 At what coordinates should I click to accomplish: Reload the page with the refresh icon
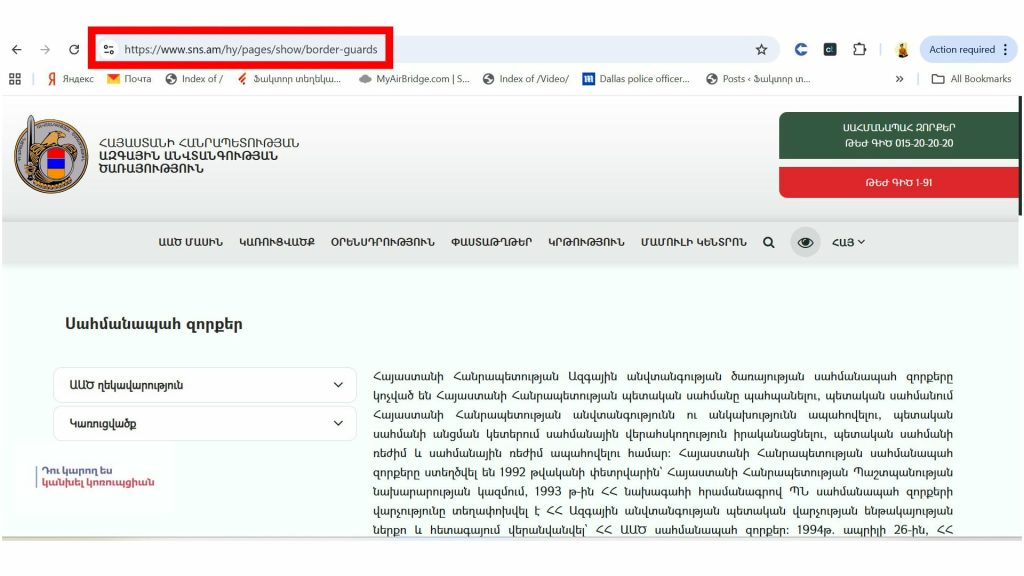[x=74, y=49]
